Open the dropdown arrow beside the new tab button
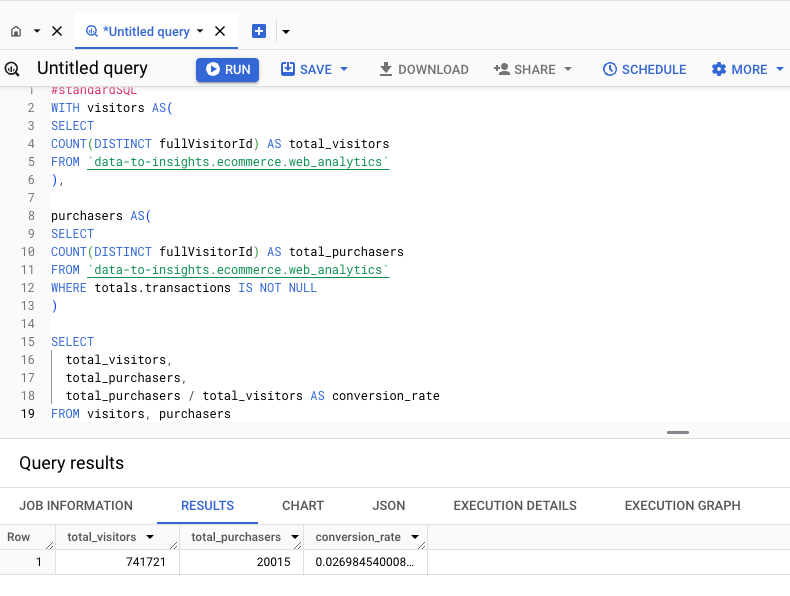 click(x=286, y=31)
